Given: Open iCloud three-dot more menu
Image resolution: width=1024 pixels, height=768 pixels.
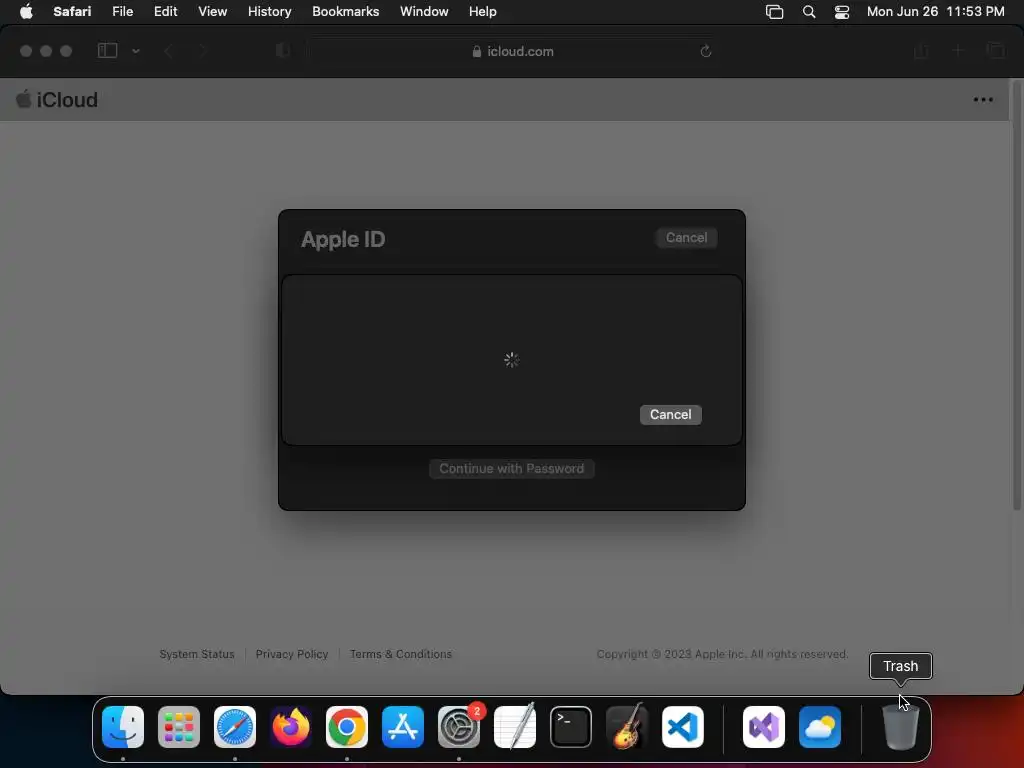Looking at the screenshot, I should coord(983,100).
